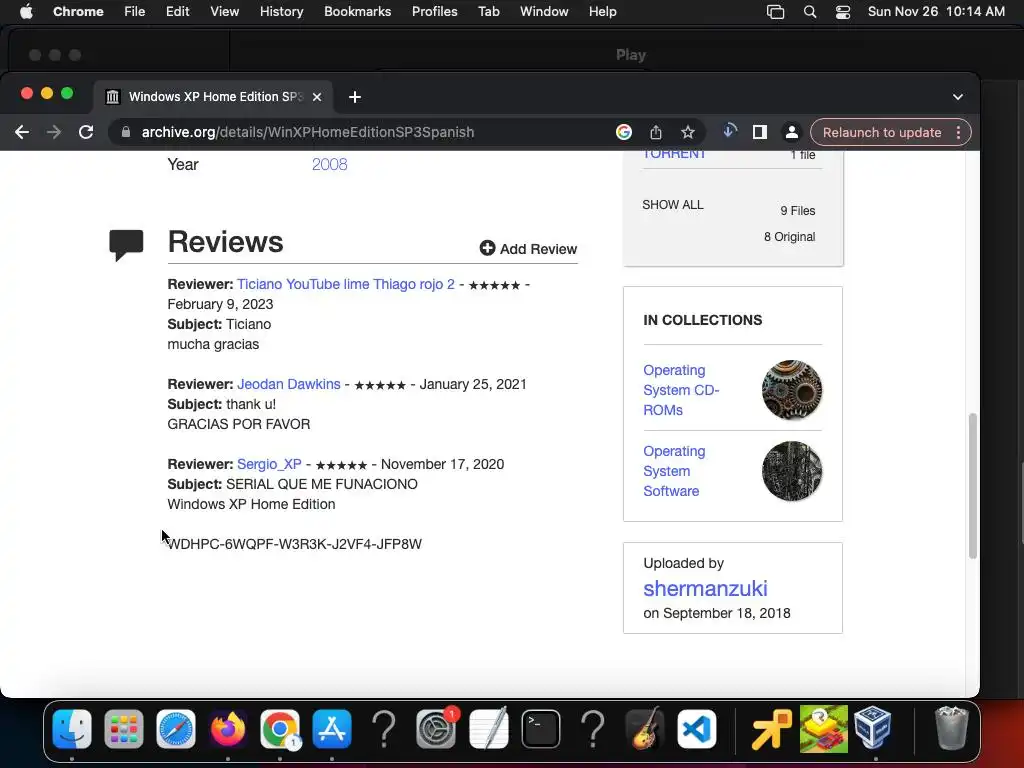Image resolution: width=1024 pixels, height=768 pixels.
Task: Click the screen mirroring menu bar icon
Action: (775, 11)
